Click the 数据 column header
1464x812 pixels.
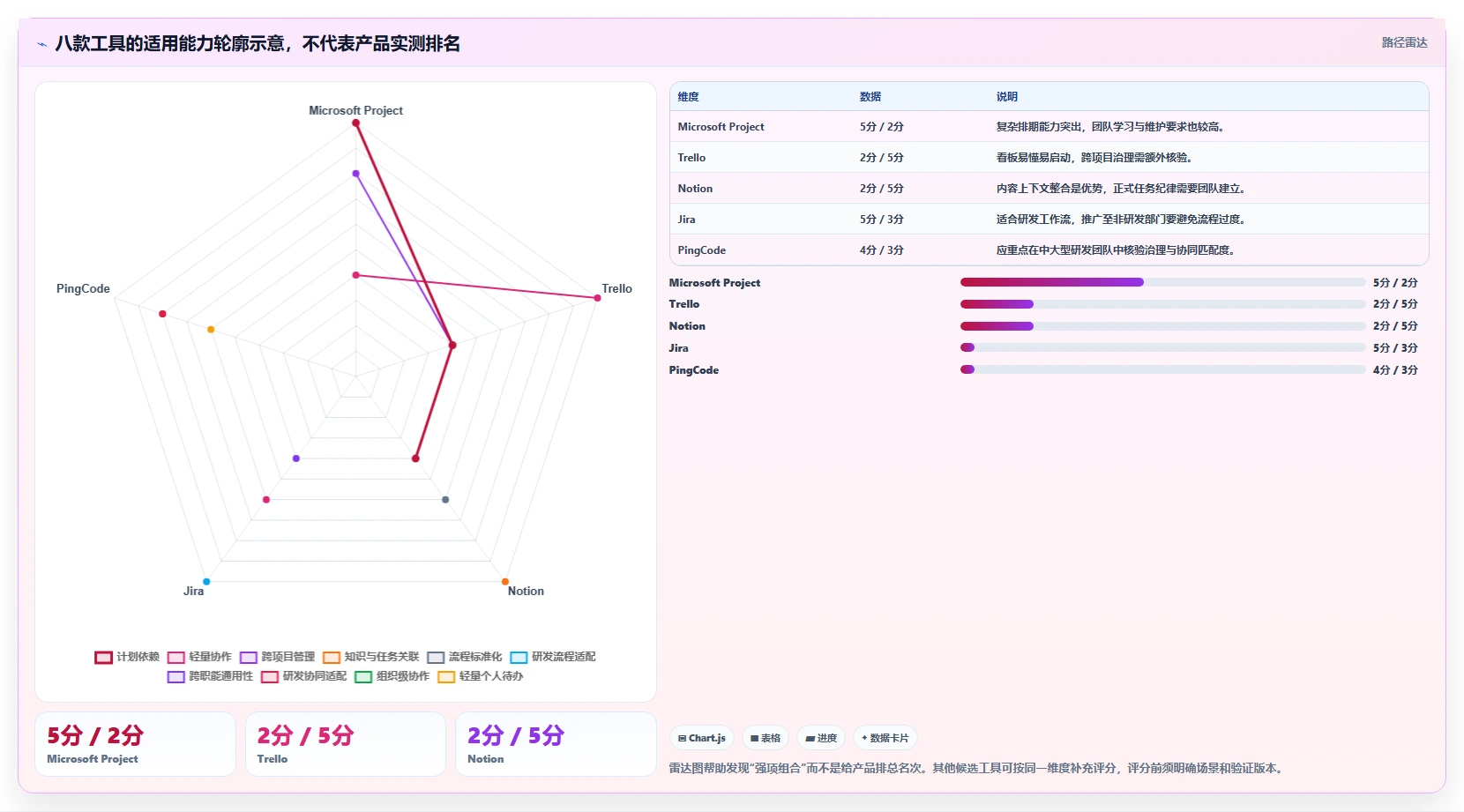coord(870,97)
